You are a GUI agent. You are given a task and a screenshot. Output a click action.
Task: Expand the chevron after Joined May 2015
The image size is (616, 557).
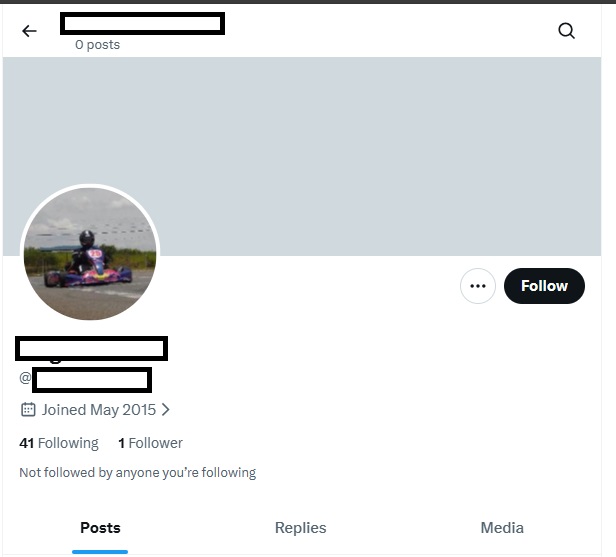click(166, 409)
